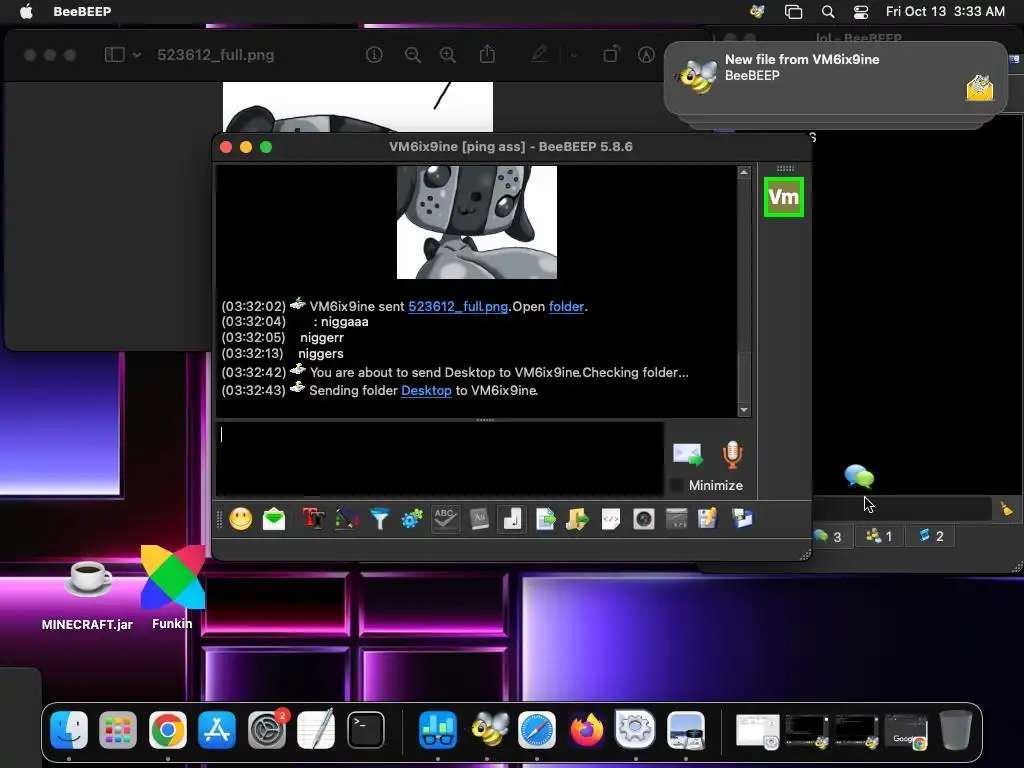
Task: Toggle the sidebar button in Preview window
Action: tap(114, 55)
